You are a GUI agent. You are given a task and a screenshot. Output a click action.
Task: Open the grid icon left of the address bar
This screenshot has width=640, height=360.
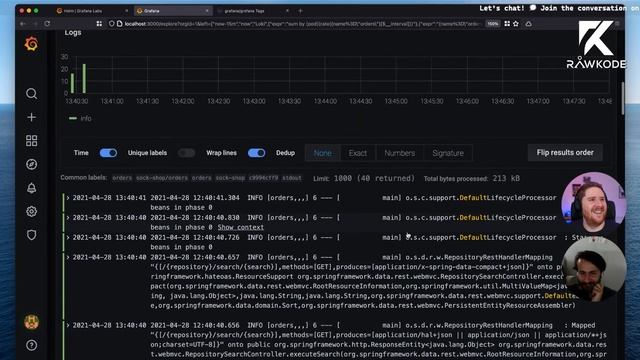click(x=99, y=24)
